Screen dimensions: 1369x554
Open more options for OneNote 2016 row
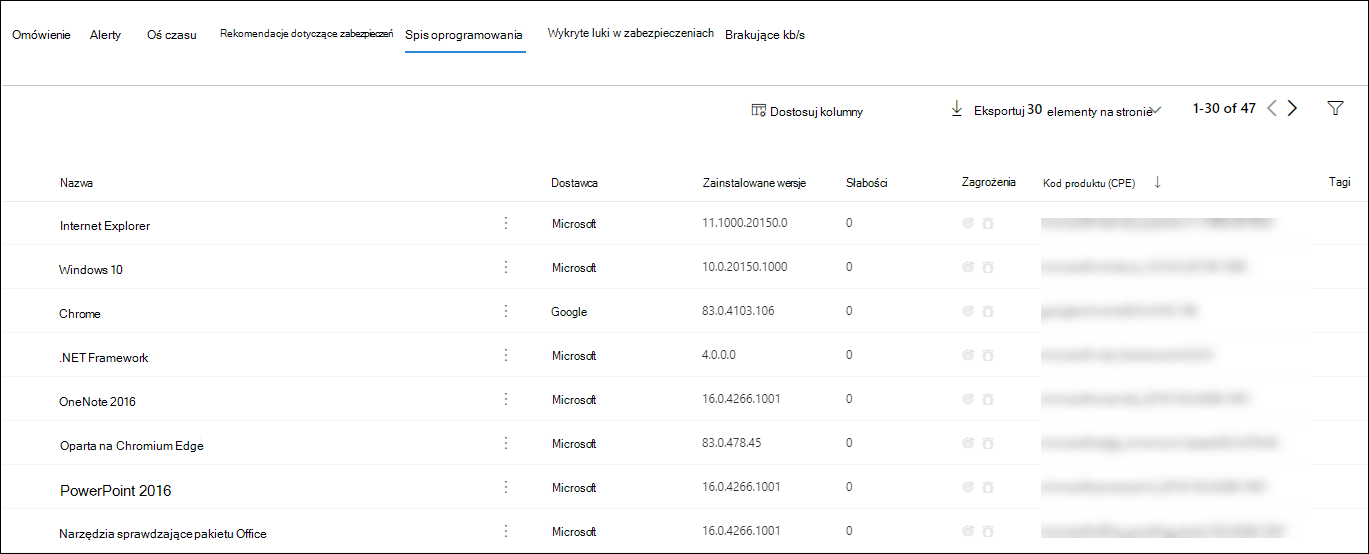pos(506,399)
